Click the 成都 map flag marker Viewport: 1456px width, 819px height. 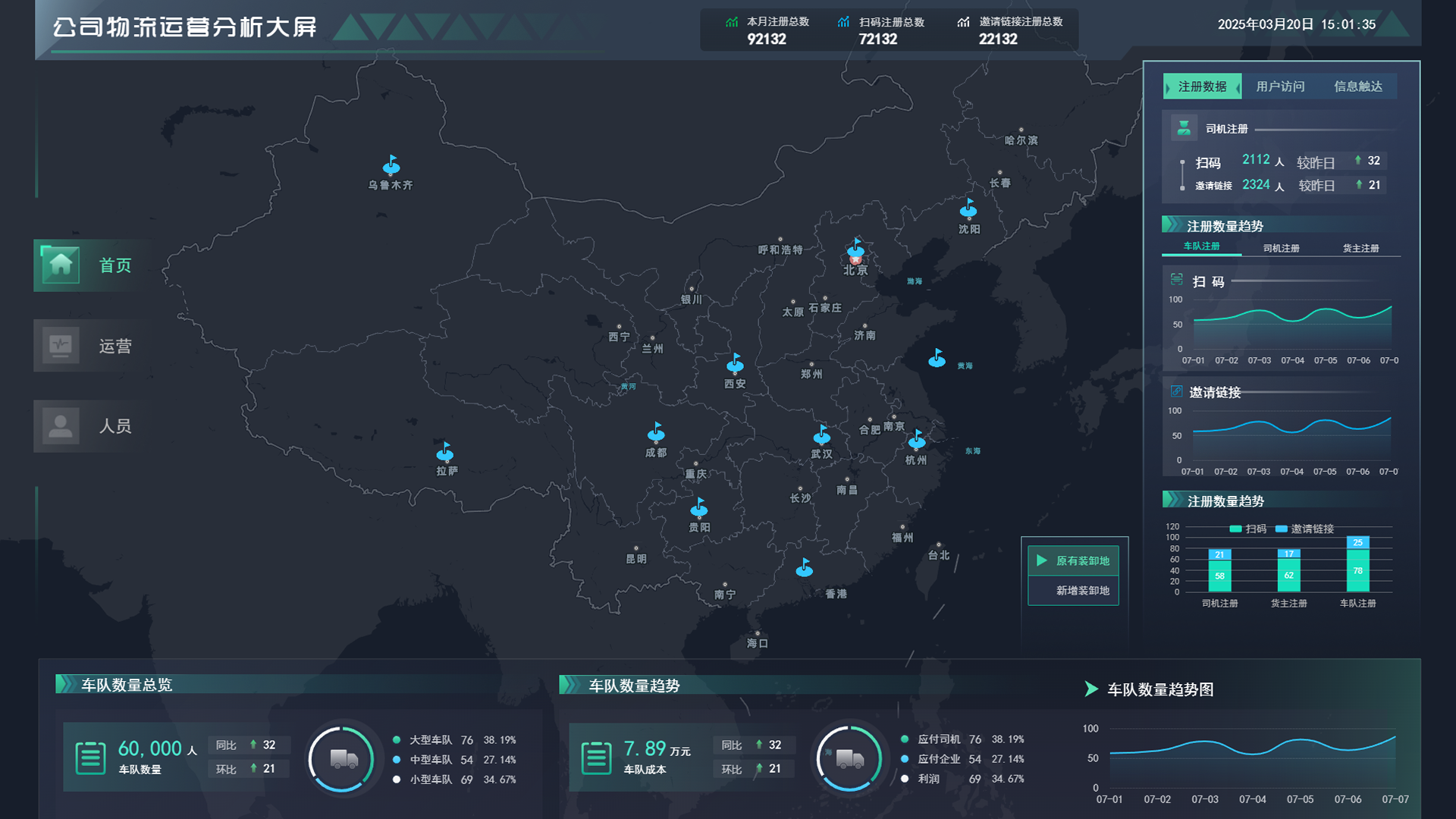[656, 432]
